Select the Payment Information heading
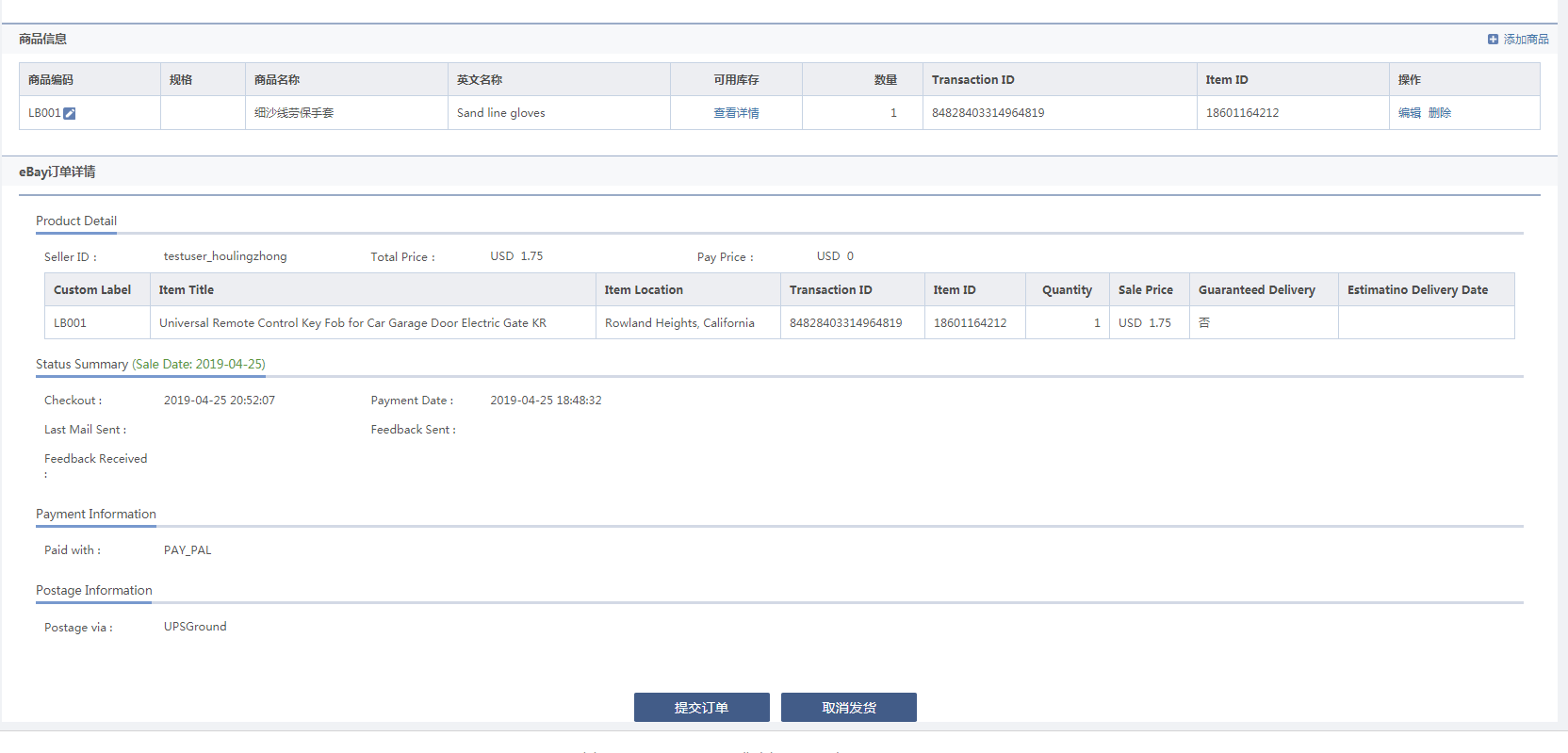This screenshot has width=1568, height=753. click(96, 514)
